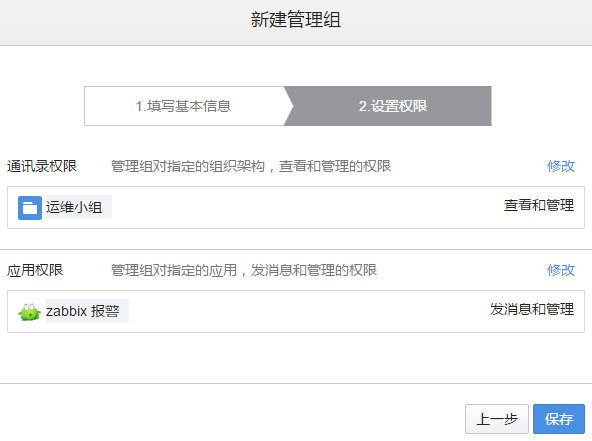Click the description 管理组对指定的组织架构，查看和管理的权限
Viewport: 592px width, 441px height.
click(251, 166)
